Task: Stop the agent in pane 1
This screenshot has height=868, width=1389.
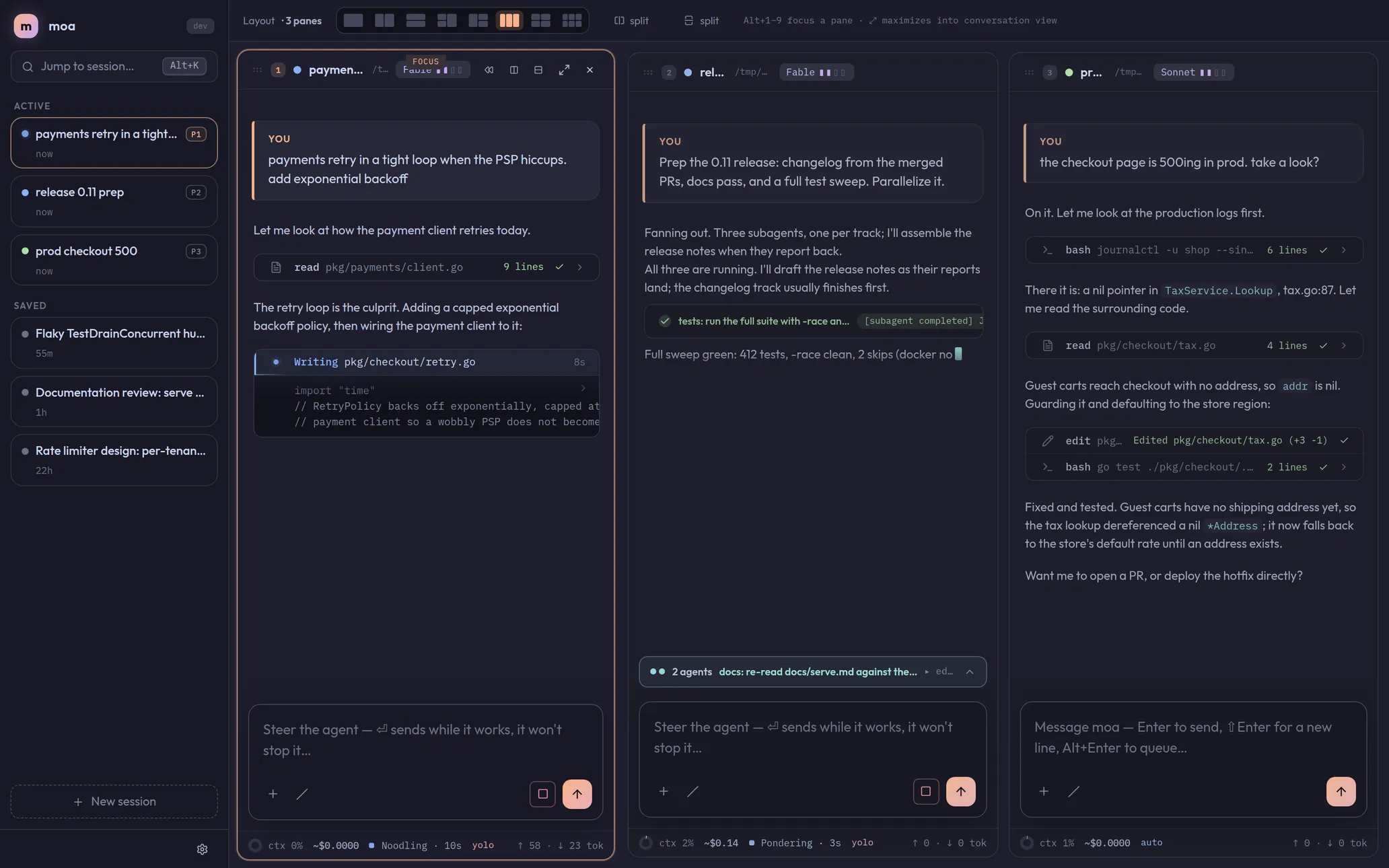Action: [x=542, y=794]
